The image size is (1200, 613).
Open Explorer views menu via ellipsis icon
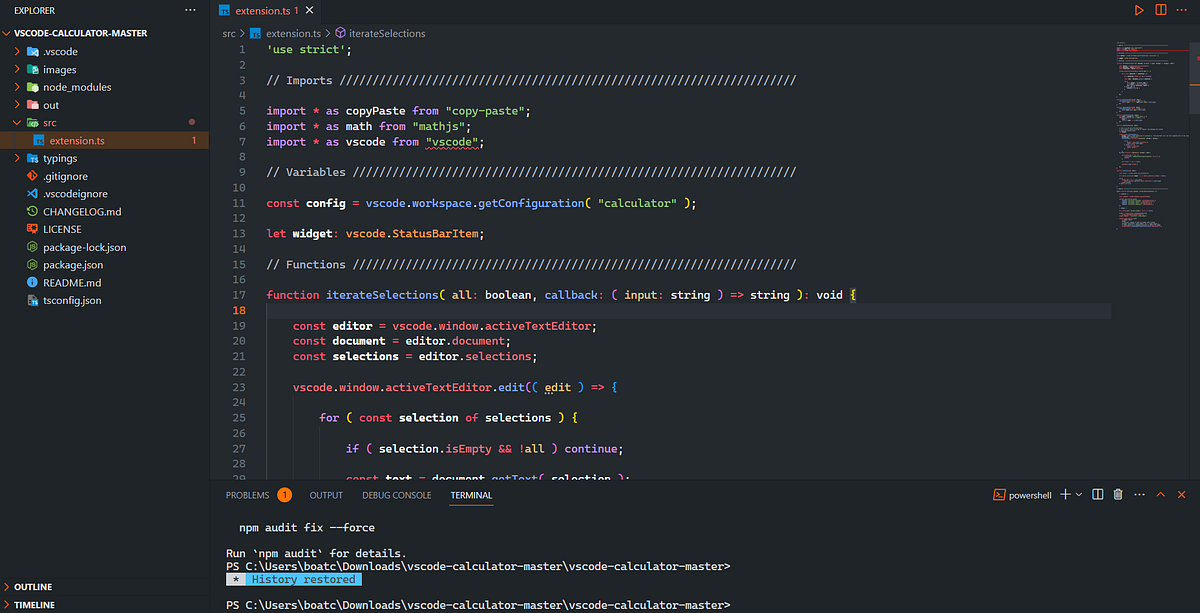coord(190,9)
